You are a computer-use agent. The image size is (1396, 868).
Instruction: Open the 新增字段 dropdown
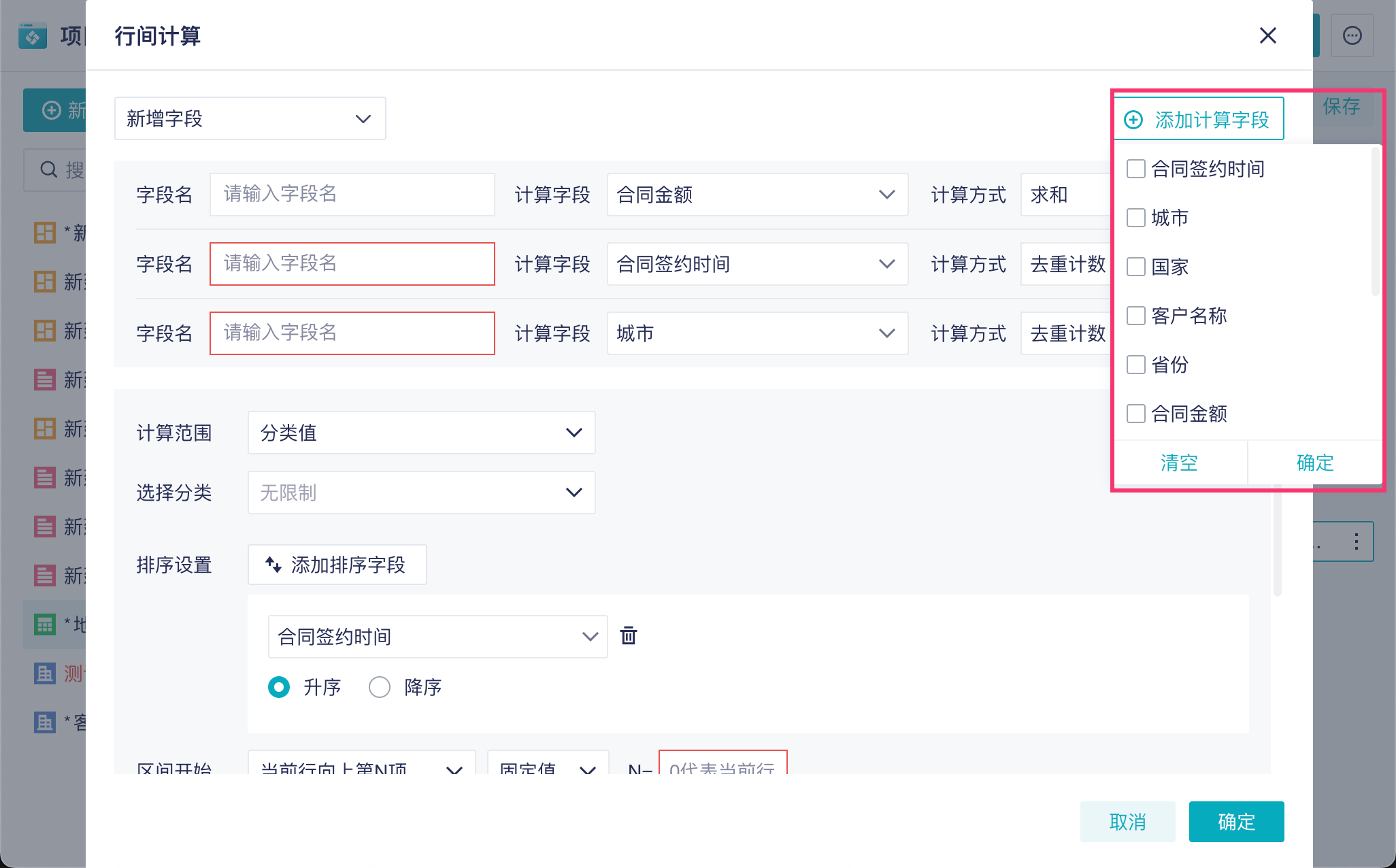(250, 119)
